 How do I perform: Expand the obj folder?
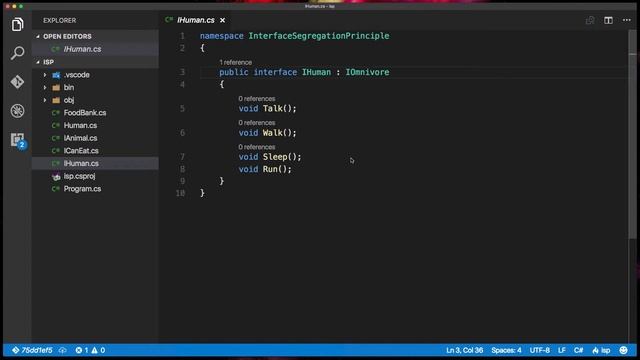pyautogui.click(x=45, y=100)
